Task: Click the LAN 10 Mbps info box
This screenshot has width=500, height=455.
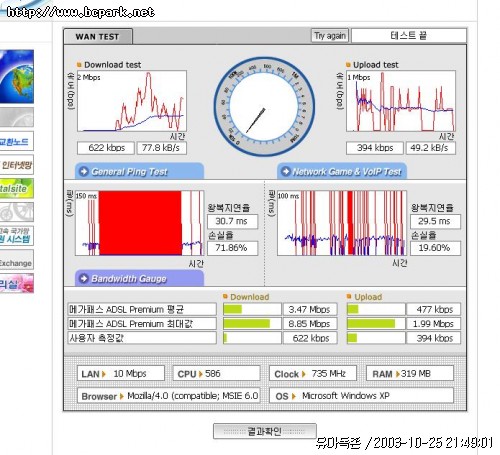Action: 121,373
